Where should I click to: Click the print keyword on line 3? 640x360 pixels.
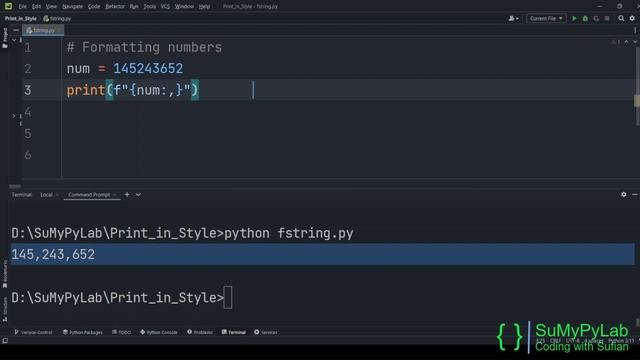click(86, 90)
